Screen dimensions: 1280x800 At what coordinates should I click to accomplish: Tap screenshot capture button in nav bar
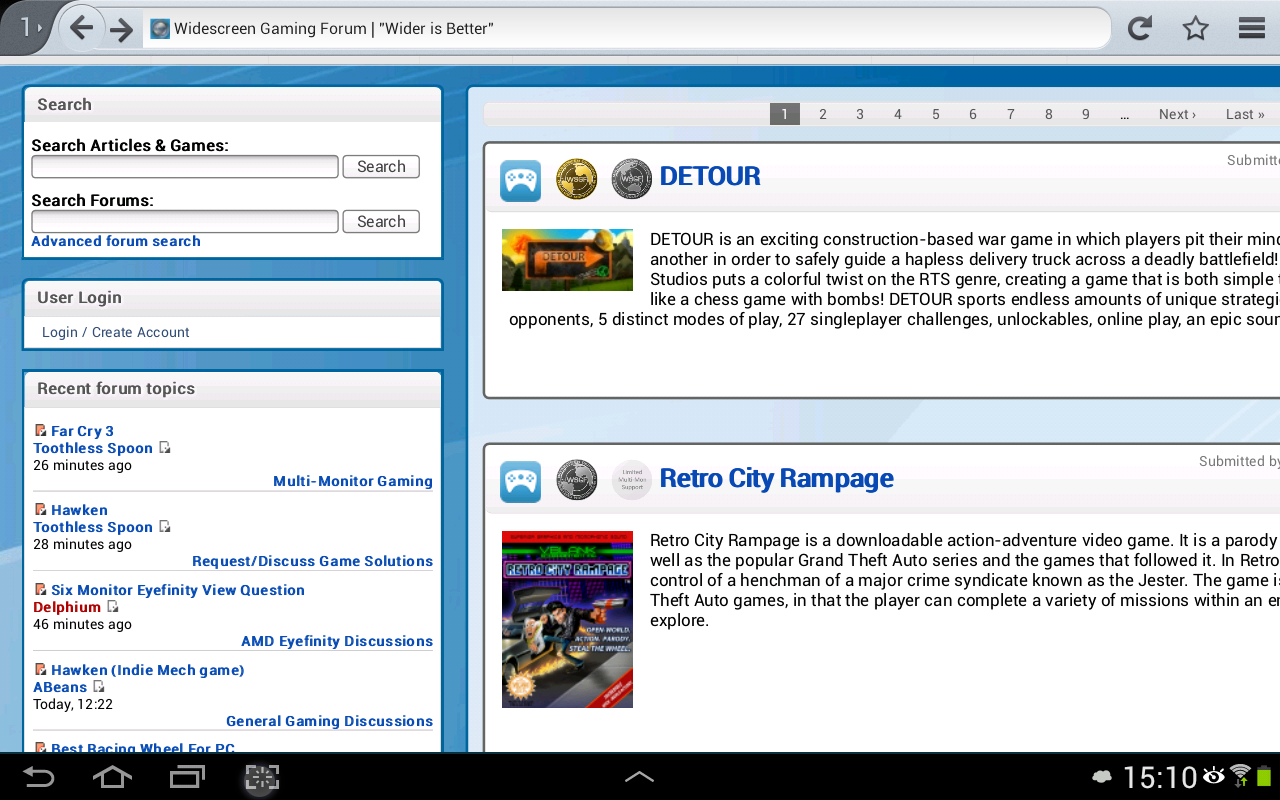pos(262,777)
